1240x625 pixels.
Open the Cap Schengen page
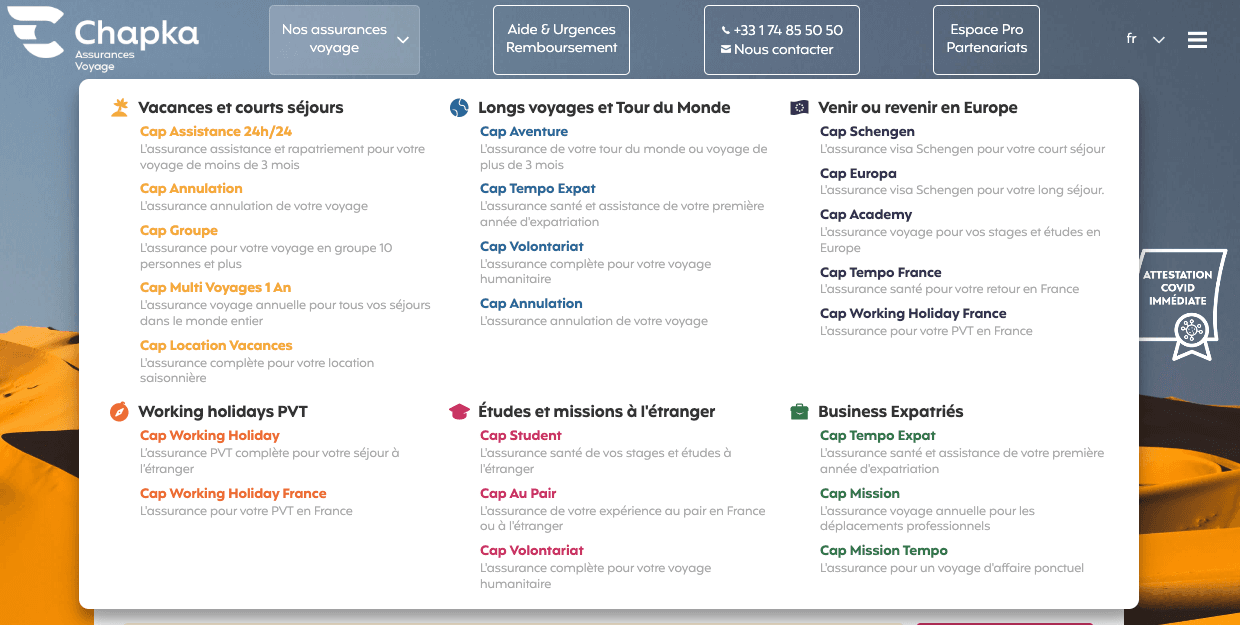tap(866, 131)
